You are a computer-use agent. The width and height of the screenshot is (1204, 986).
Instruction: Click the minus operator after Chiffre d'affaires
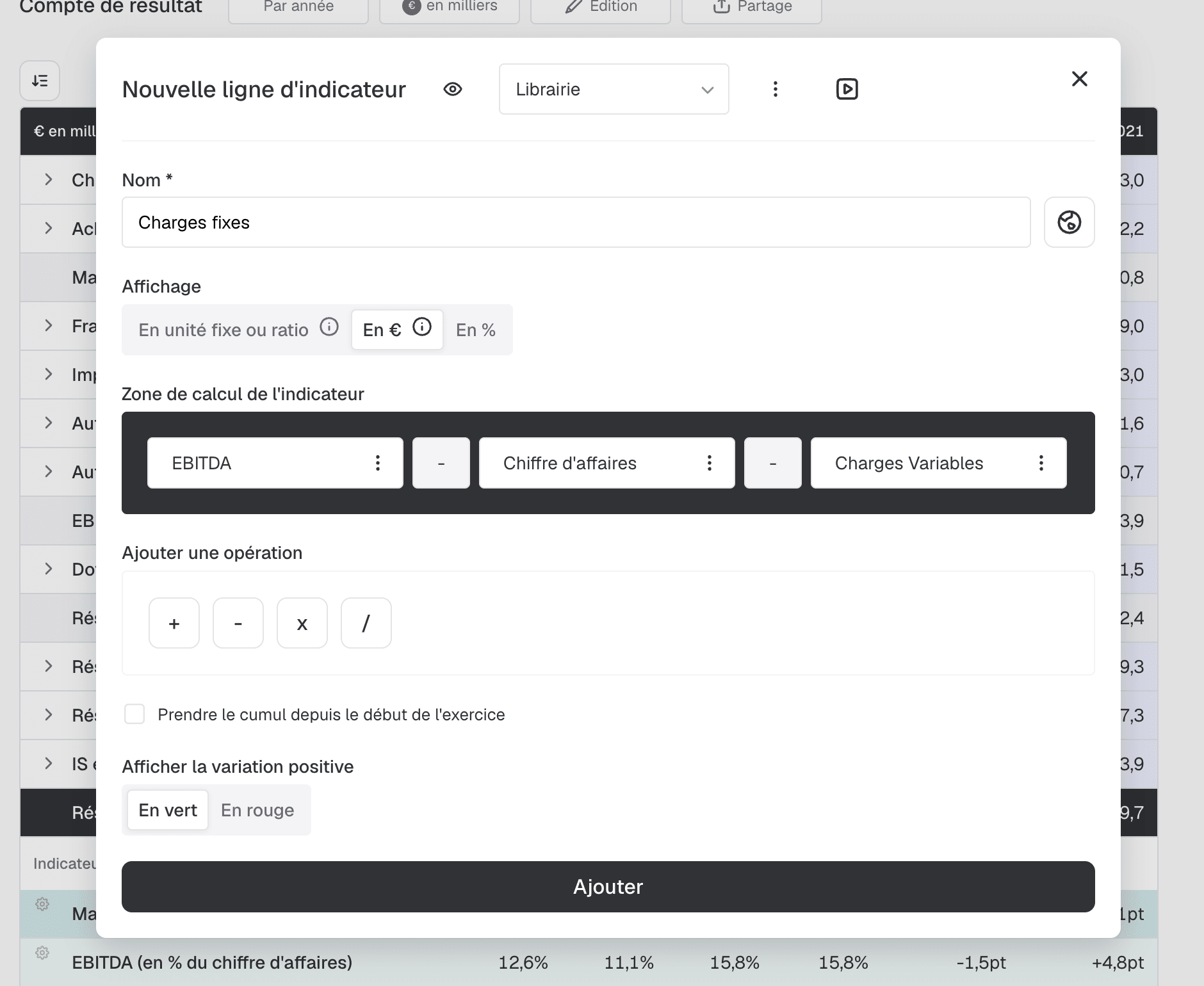(x=773, y=463)
